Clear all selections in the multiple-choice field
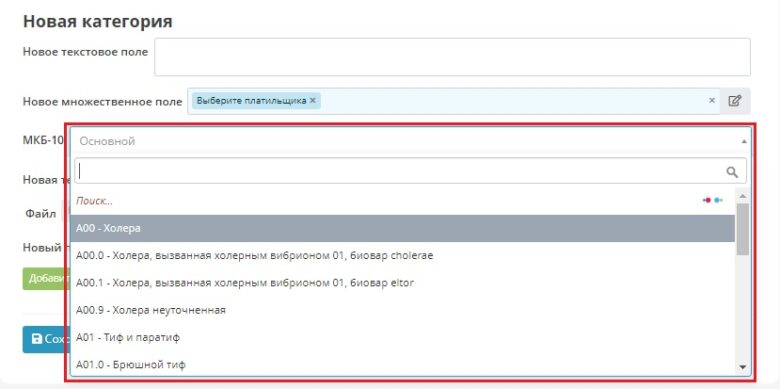780x389 pixels. click(x=712, y=100)
